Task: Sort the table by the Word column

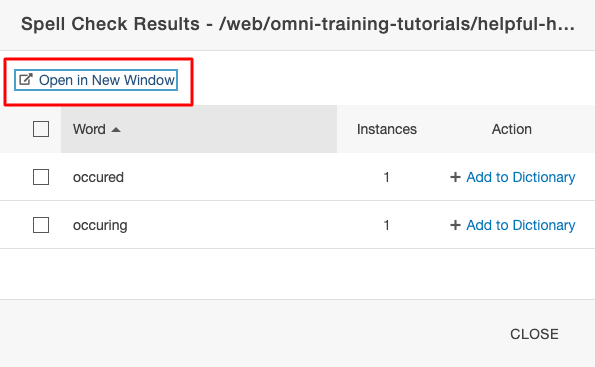Action: [89, 129]
